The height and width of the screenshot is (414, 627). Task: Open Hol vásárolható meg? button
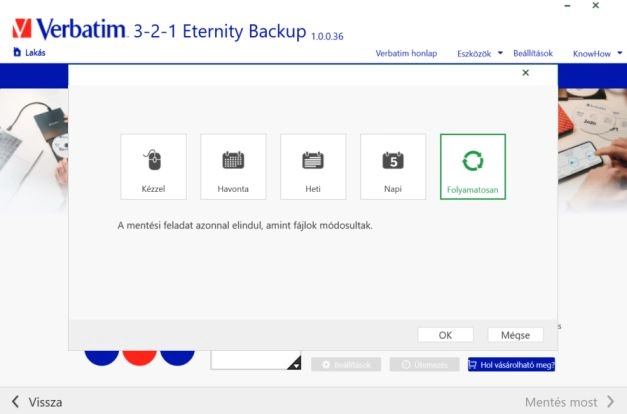click(x=511, y=364)
